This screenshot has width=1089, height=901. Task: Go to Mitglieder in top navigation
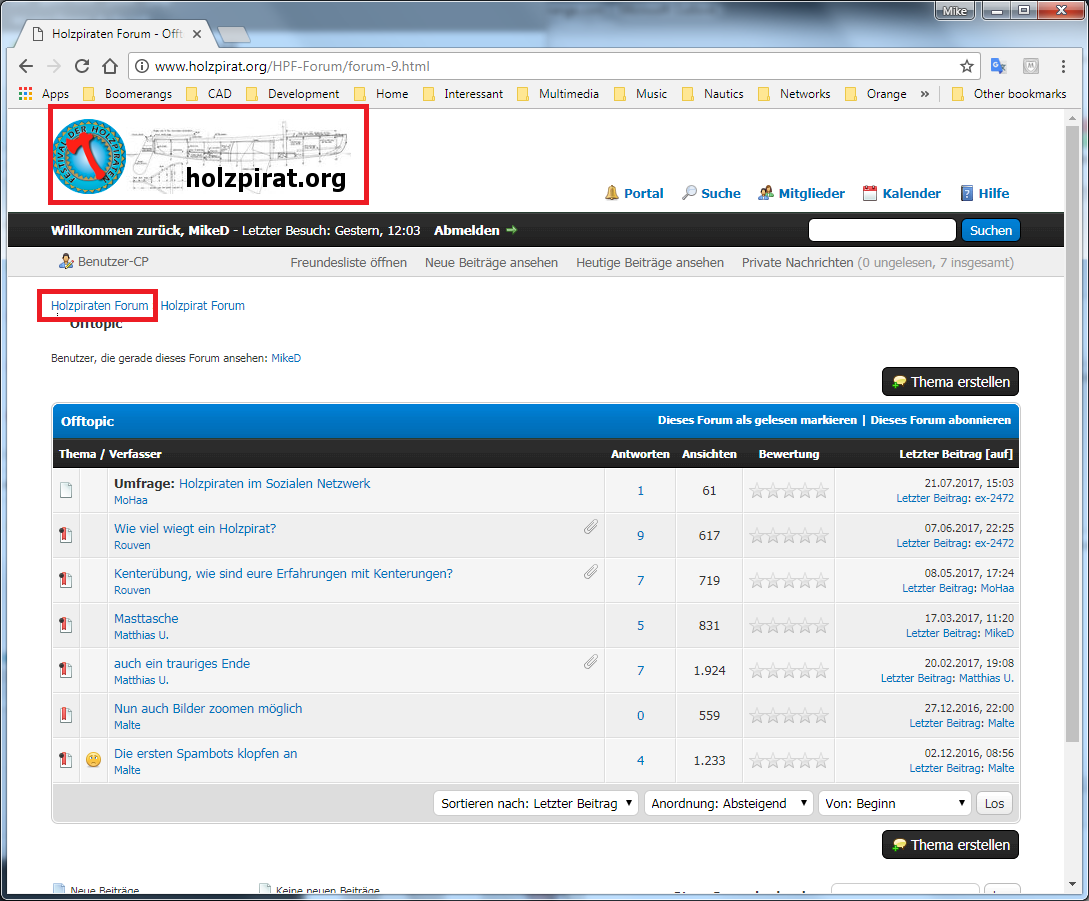[x=801, y=193]
